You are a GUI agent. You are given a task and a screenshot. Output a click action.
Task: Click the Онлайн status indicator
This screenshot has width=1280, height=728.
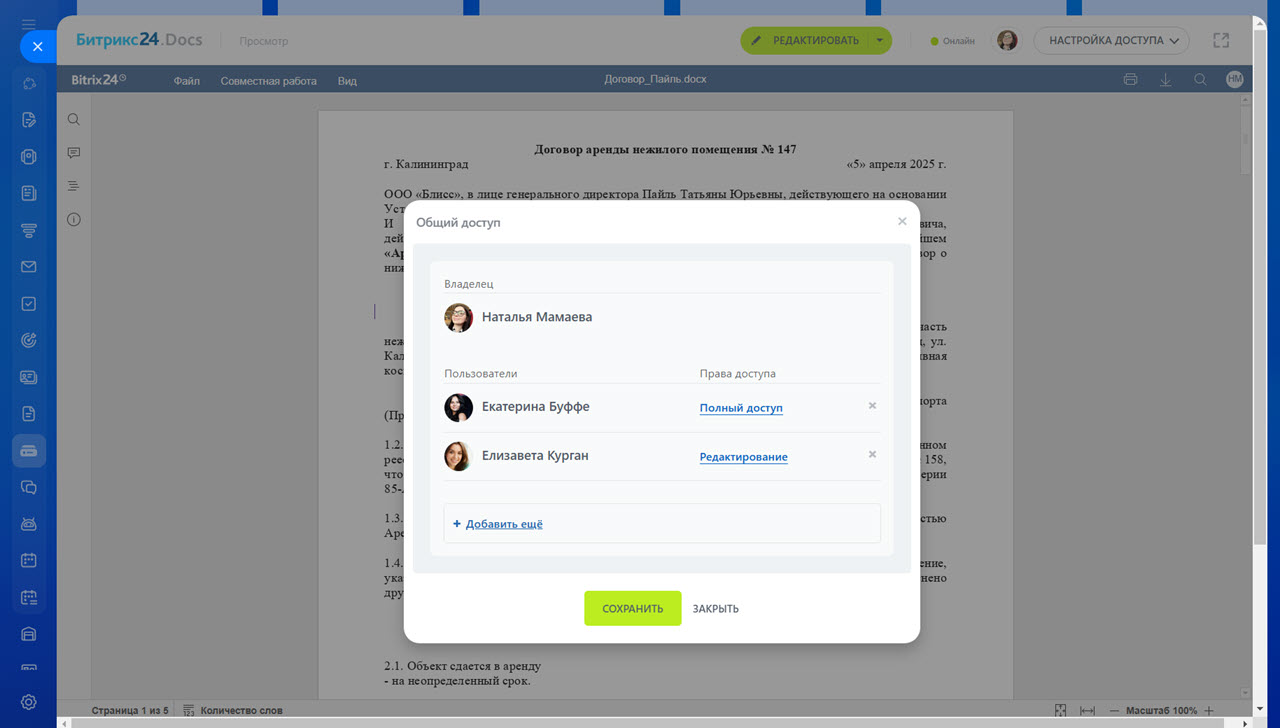coord(952,42)
